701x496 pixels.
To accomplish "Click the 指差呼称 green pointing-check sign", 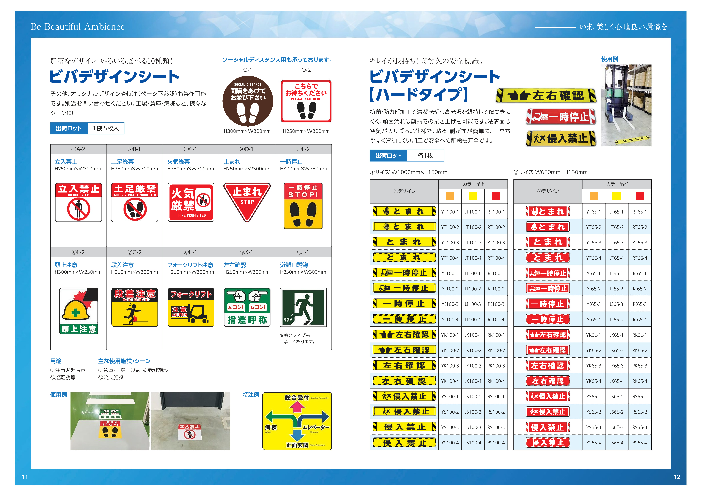I will [x=245, y=309].
